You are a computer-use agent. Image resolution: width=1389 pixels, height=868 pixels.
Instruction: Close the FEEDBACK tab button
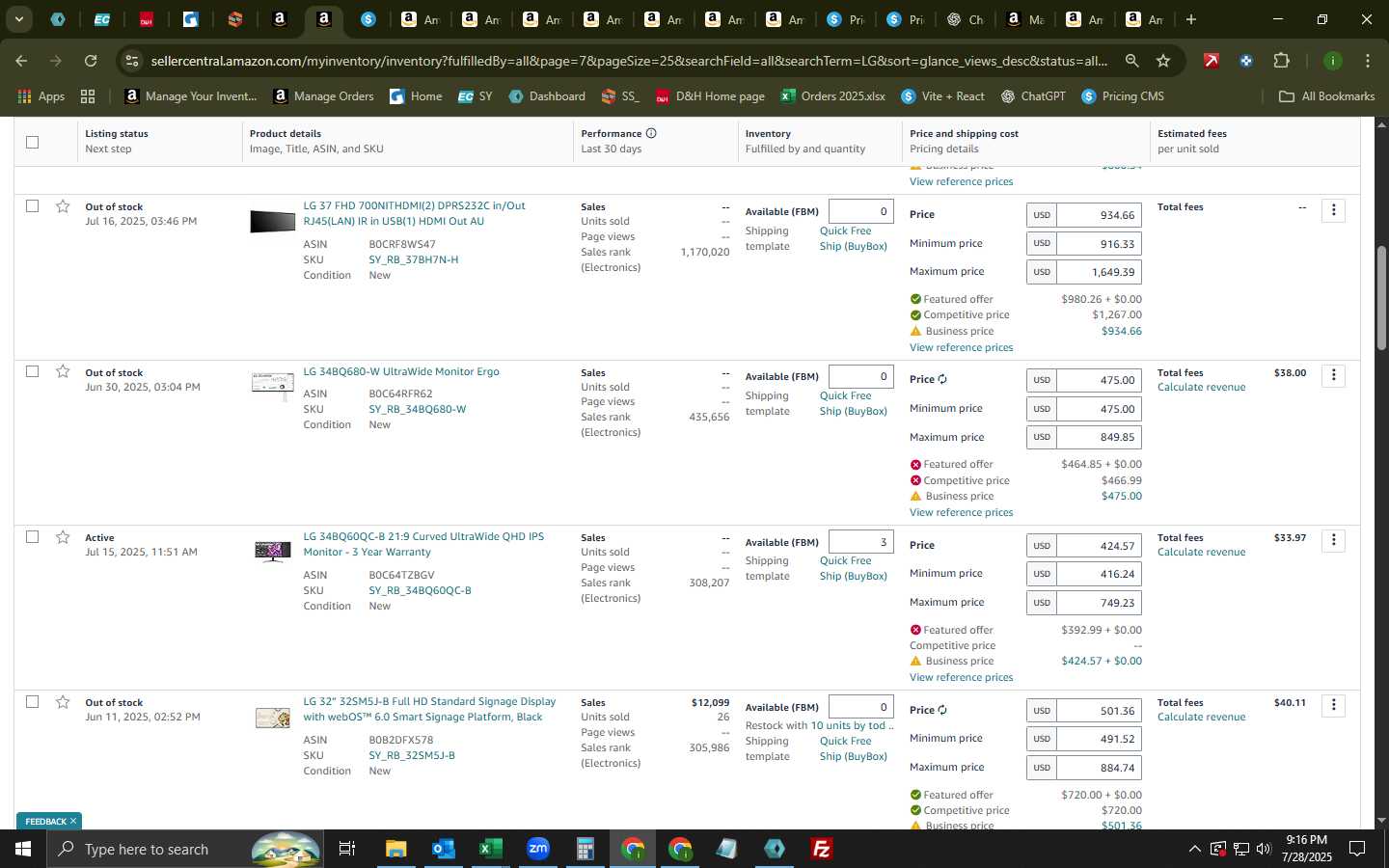tap(72, 821)
